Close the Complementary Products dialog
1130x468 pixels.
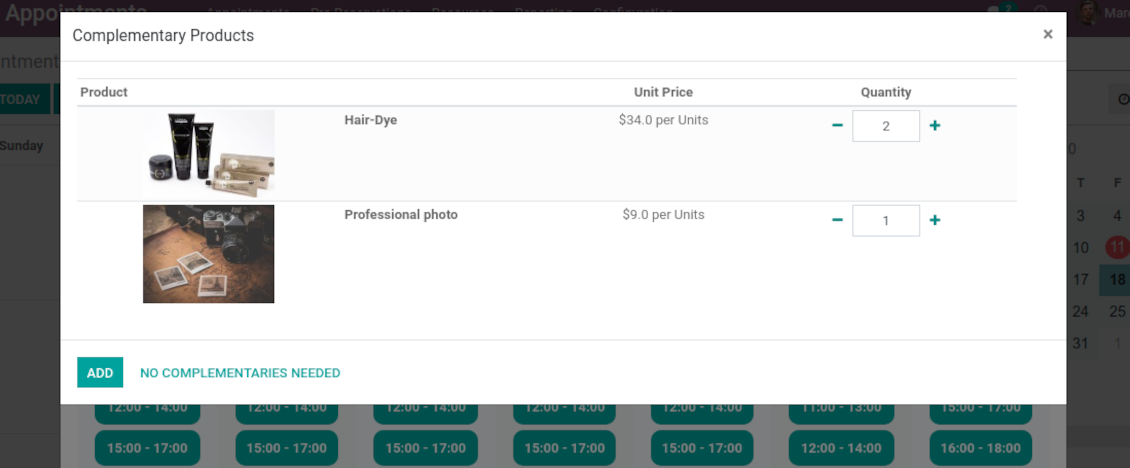1048,34
